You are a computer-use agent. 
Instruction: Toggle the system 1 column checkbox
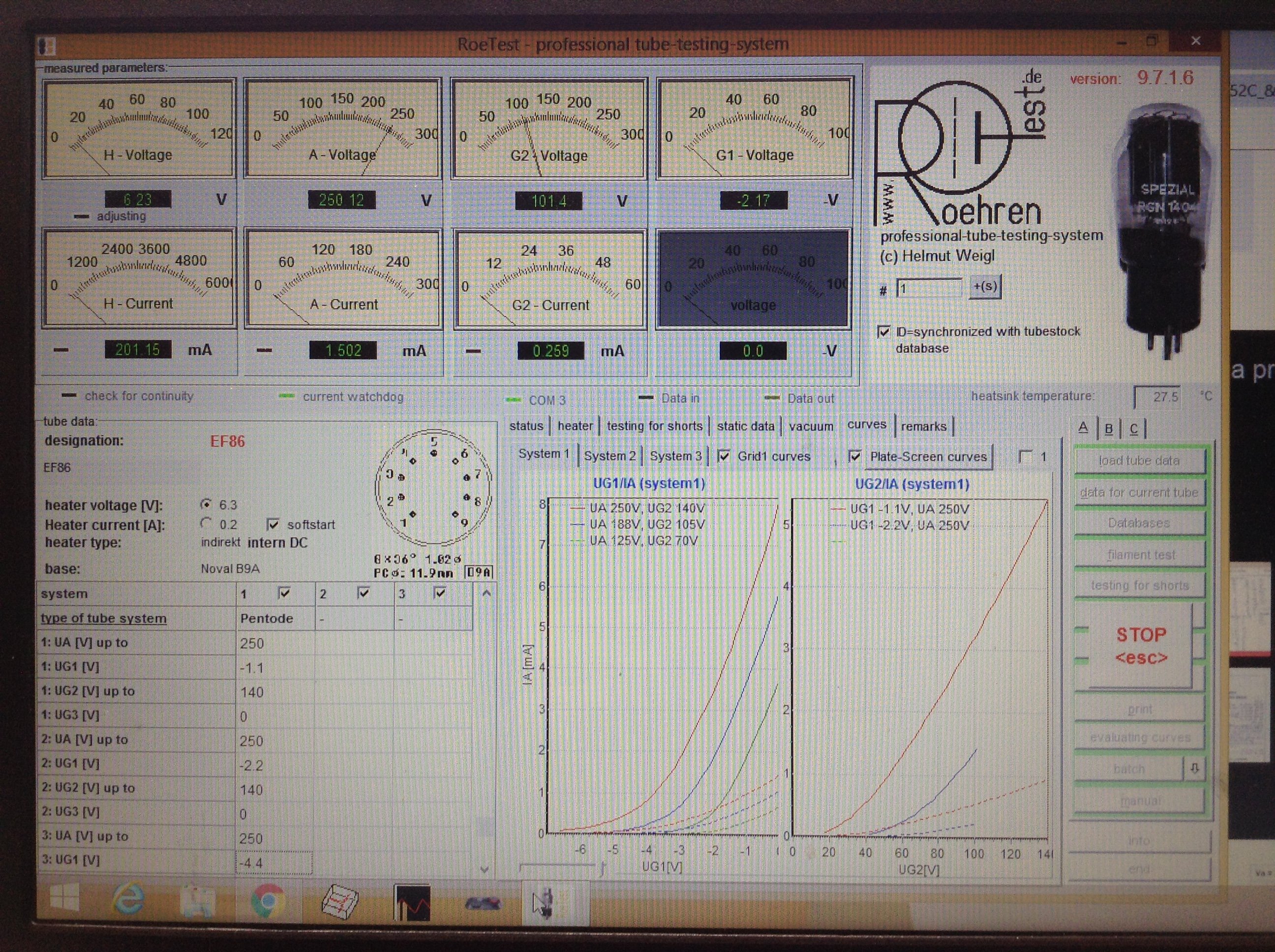point(284,593)
